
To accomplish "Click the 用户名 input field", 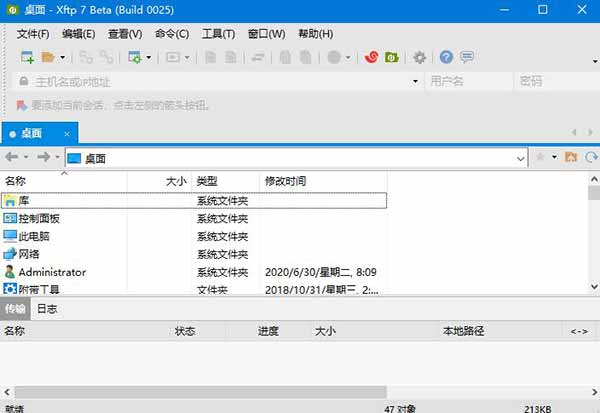I will pos(467,81).
